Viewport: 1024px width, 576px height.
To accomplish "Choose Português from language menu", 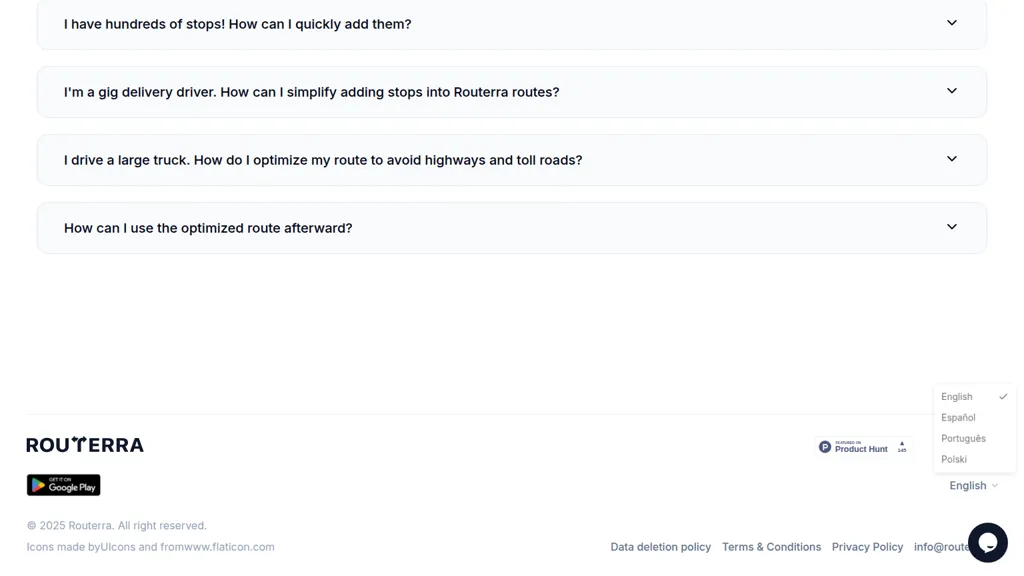I will coord(974,439).
